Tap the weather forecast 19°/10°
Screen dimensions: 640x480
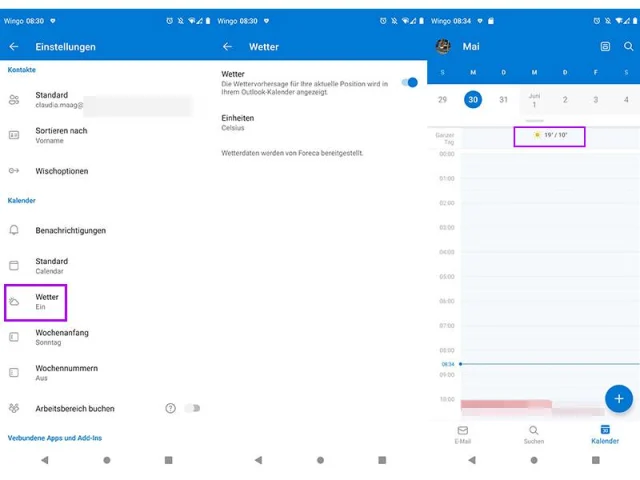tap(549, 136)
